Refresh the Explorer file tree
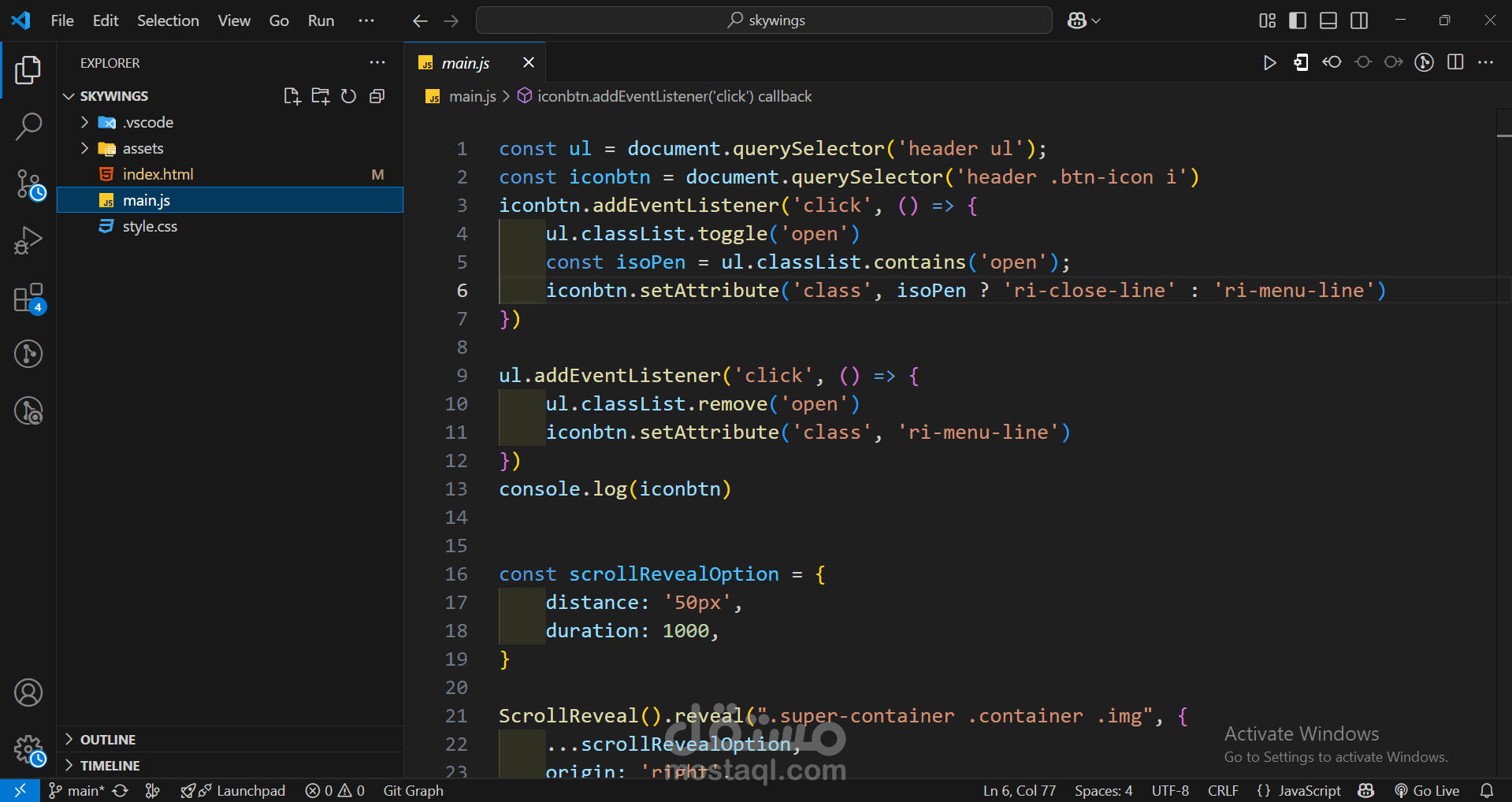The image size is (1512, 802). tap(348, 96)
